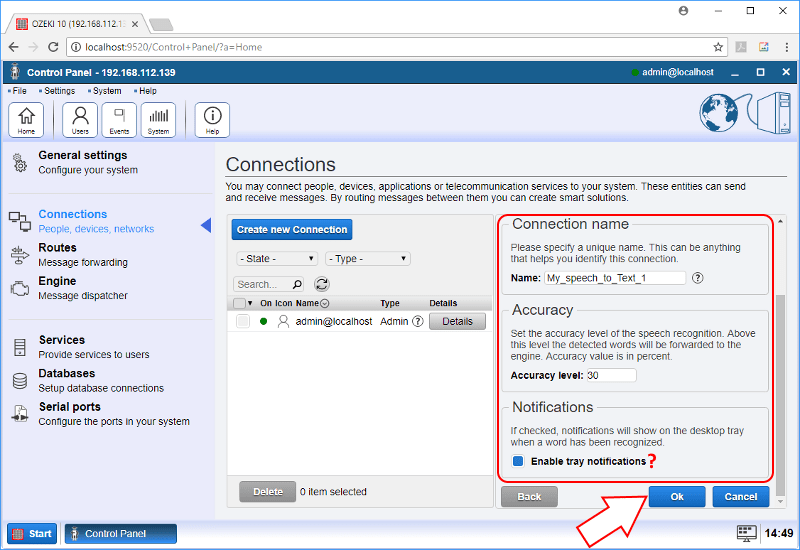Viewport: 800px width, 550px height.
Task: Click the globe and computer logo
Action: click(744, 113)
